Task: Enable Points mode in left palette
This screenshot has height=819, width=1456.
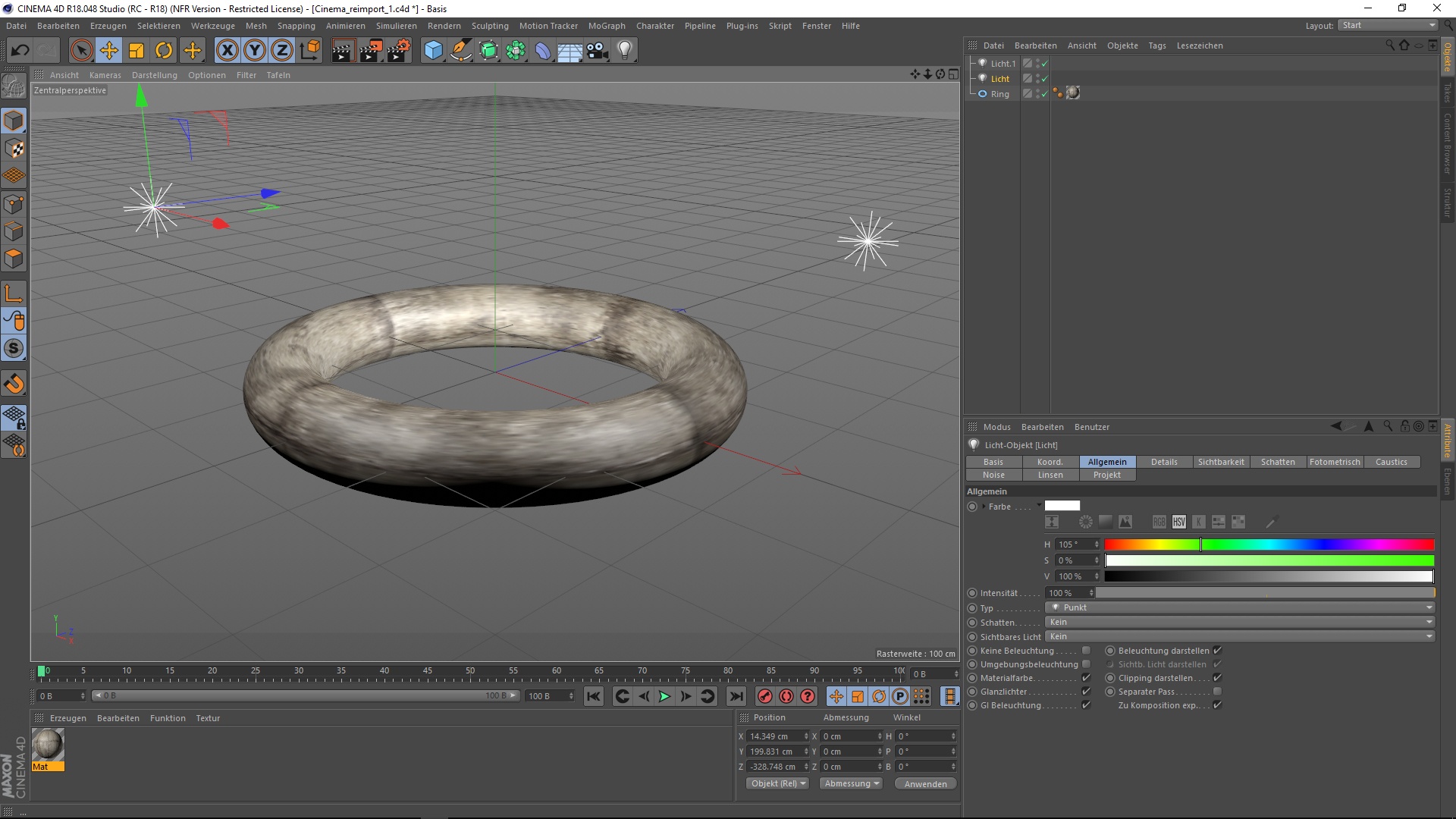Action: click(x=14, y=204)
